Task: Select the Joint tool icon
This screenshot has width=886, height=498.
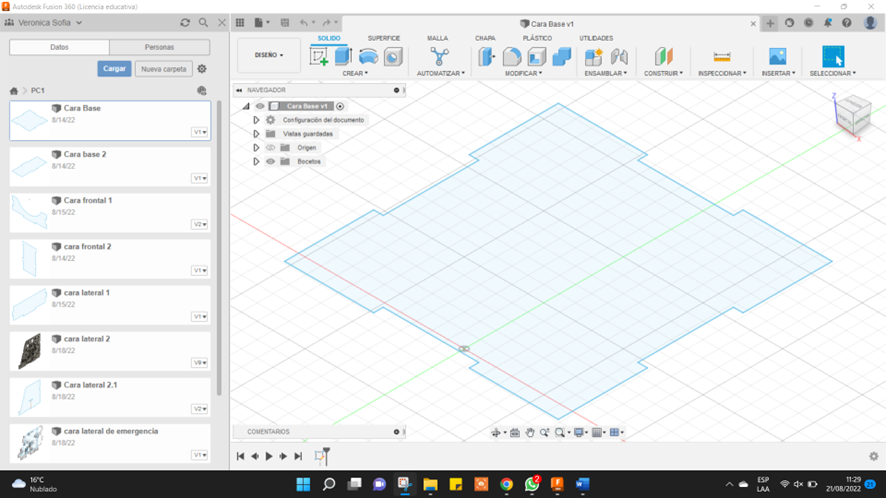Action: pyautogui.click(x=619, y=57)
